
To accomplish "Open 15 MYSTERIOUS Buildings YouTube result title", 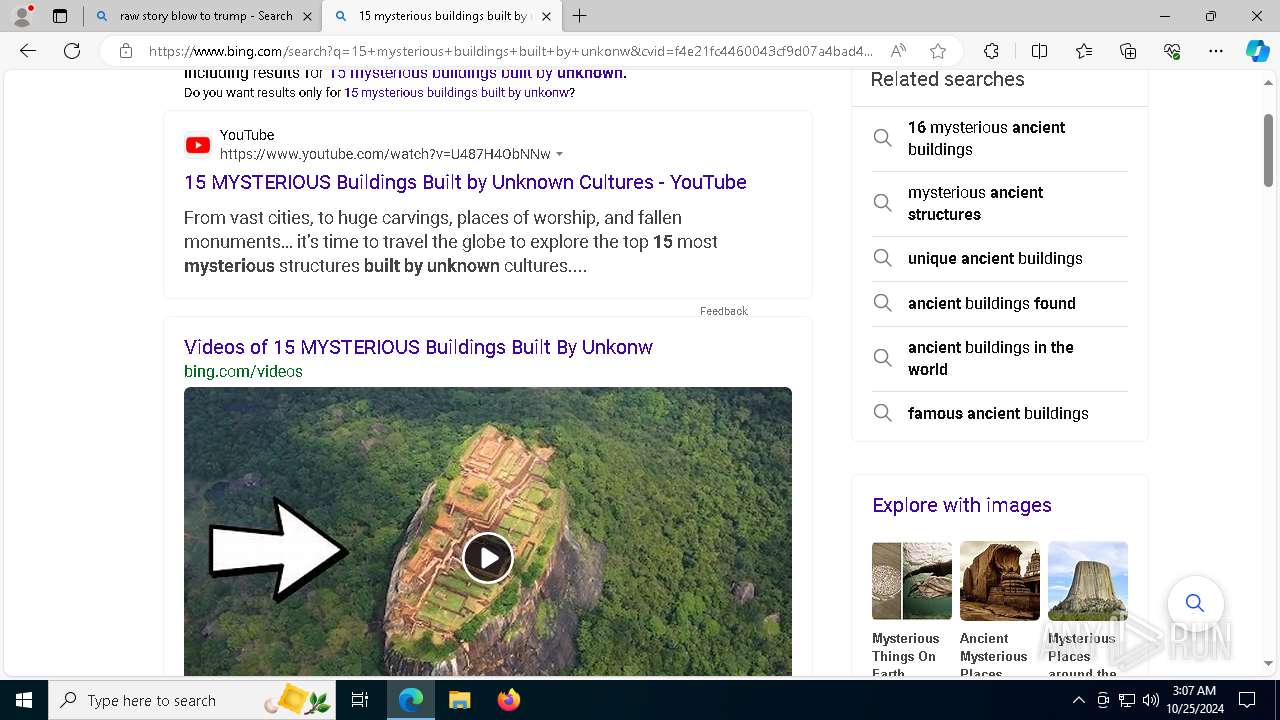I will (x=465, y=182).
